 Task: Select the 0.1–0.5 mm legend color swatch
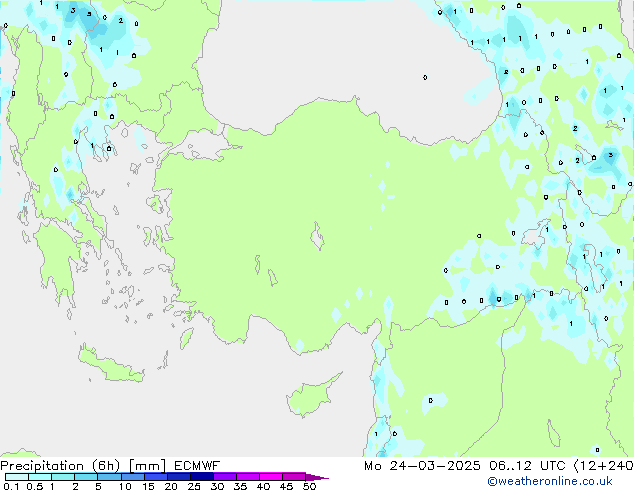[x=17, y=477]
